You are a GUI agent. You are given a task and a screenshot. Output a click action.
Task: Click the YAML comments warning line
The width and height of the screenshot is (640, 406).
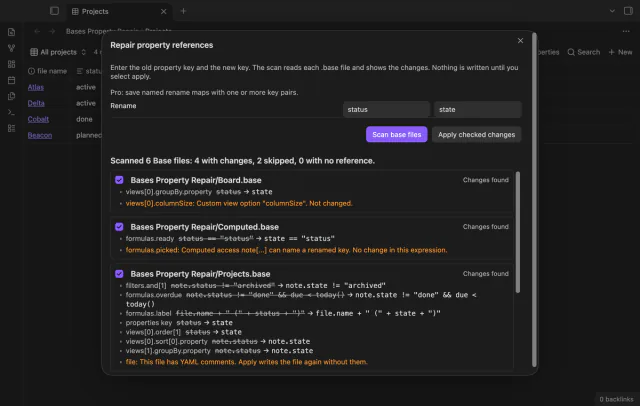tap(247, 362)
